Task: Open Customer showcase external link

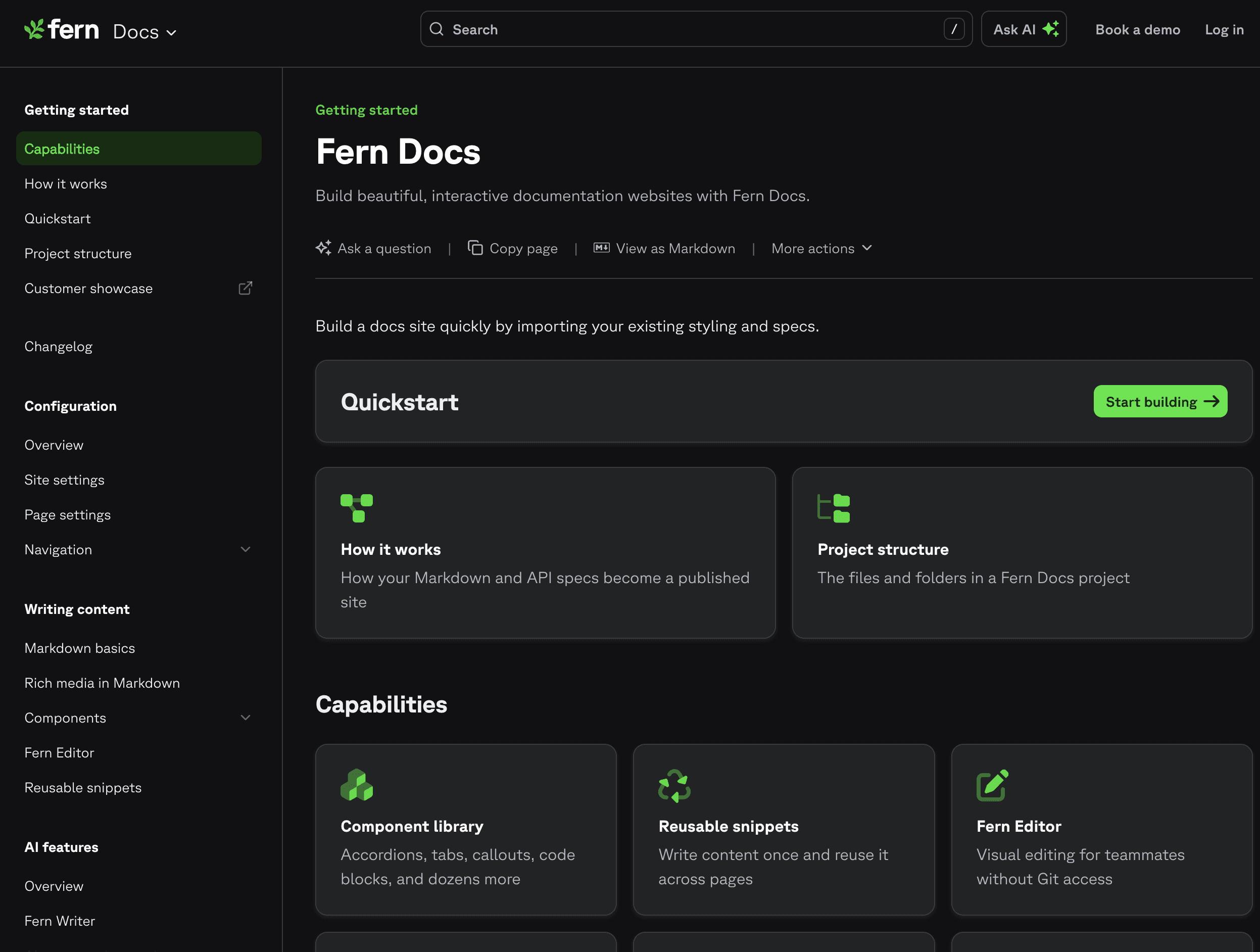Action: click(138, 288)
